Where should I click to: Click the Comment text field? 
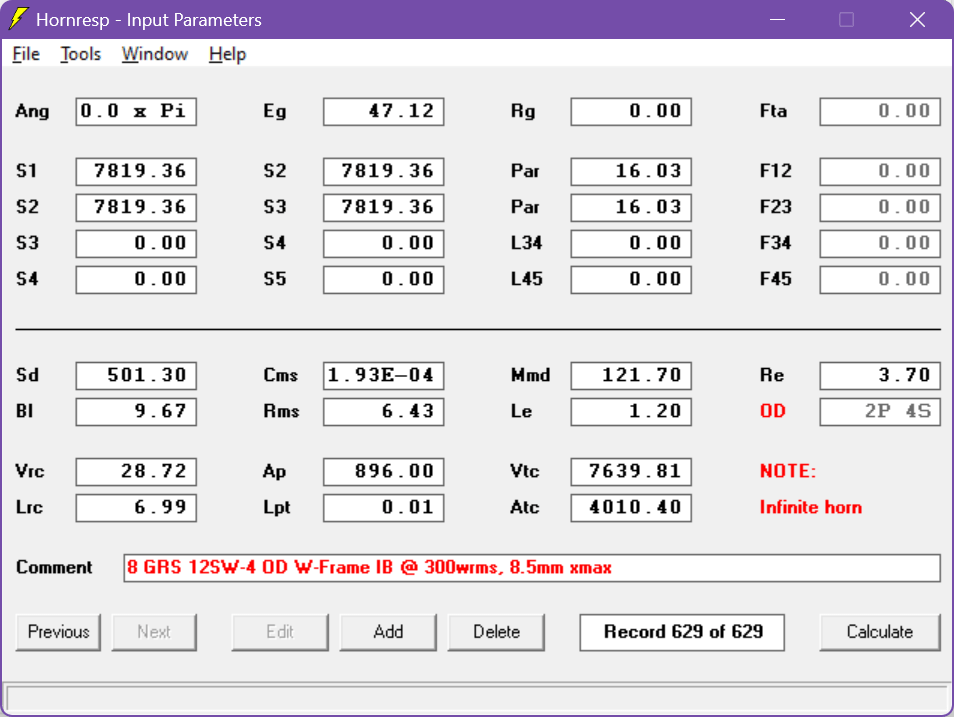532,568
